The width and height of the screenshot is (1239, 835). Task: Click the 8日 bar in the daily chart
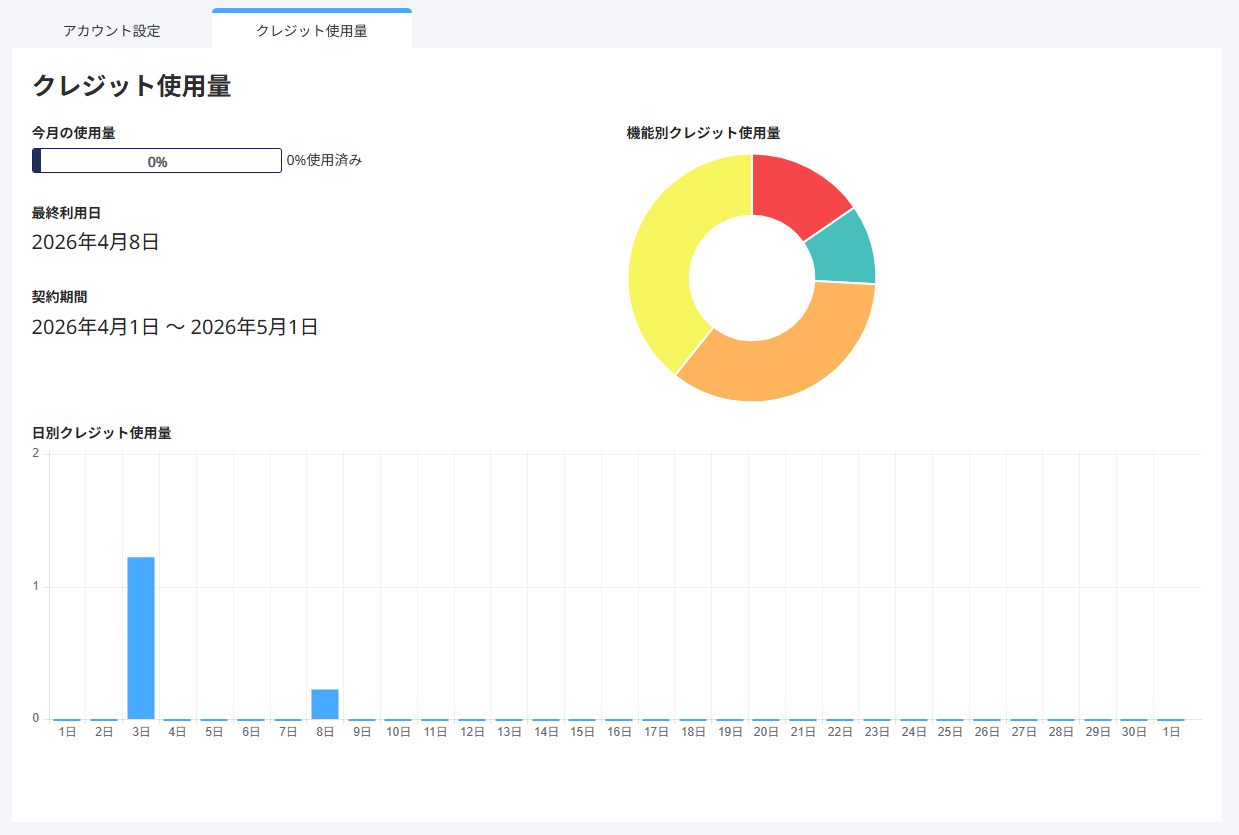tap(325, 704)
